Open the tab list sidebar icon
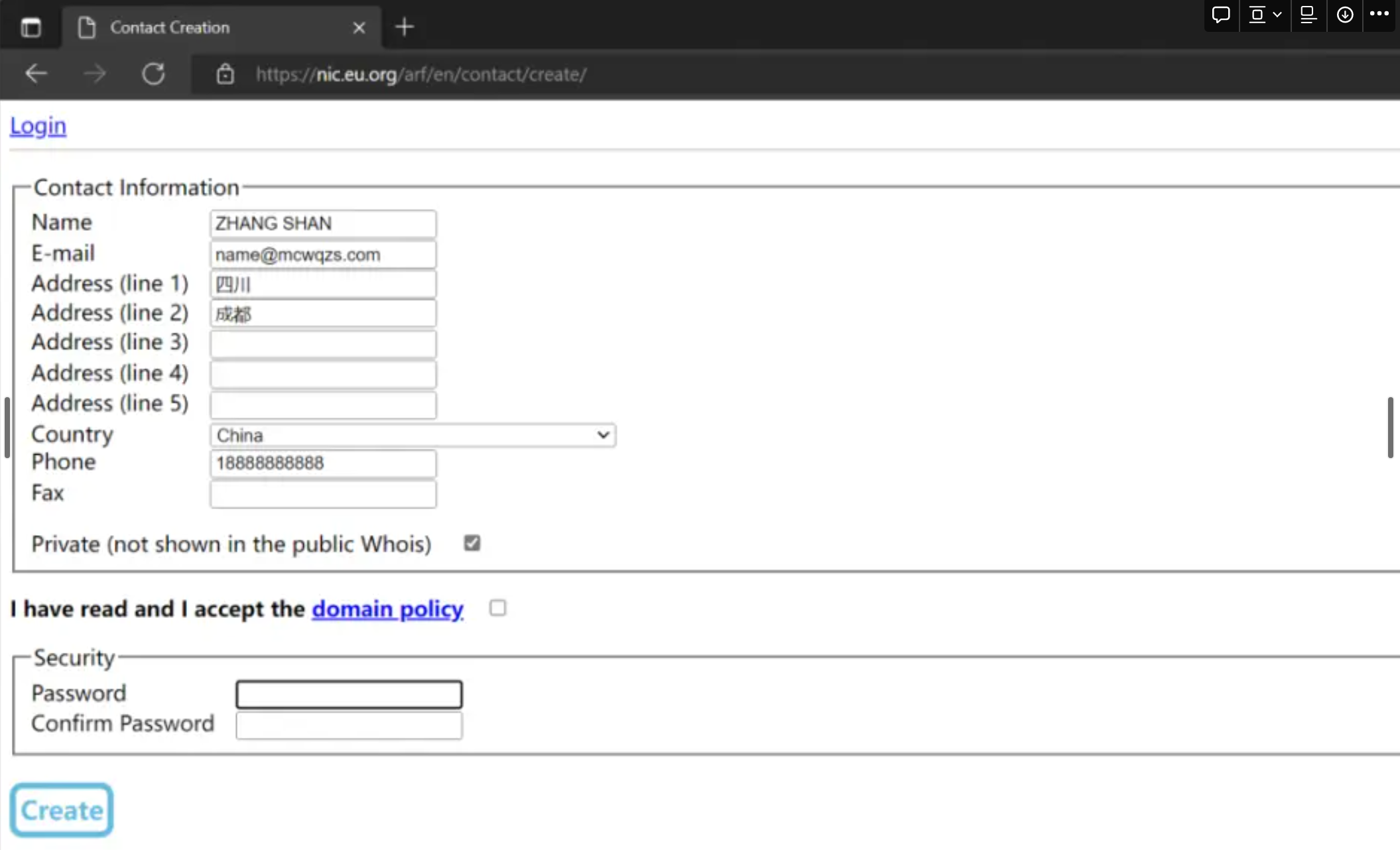This screenshot has height=850, width=1400. click(31, 27)
